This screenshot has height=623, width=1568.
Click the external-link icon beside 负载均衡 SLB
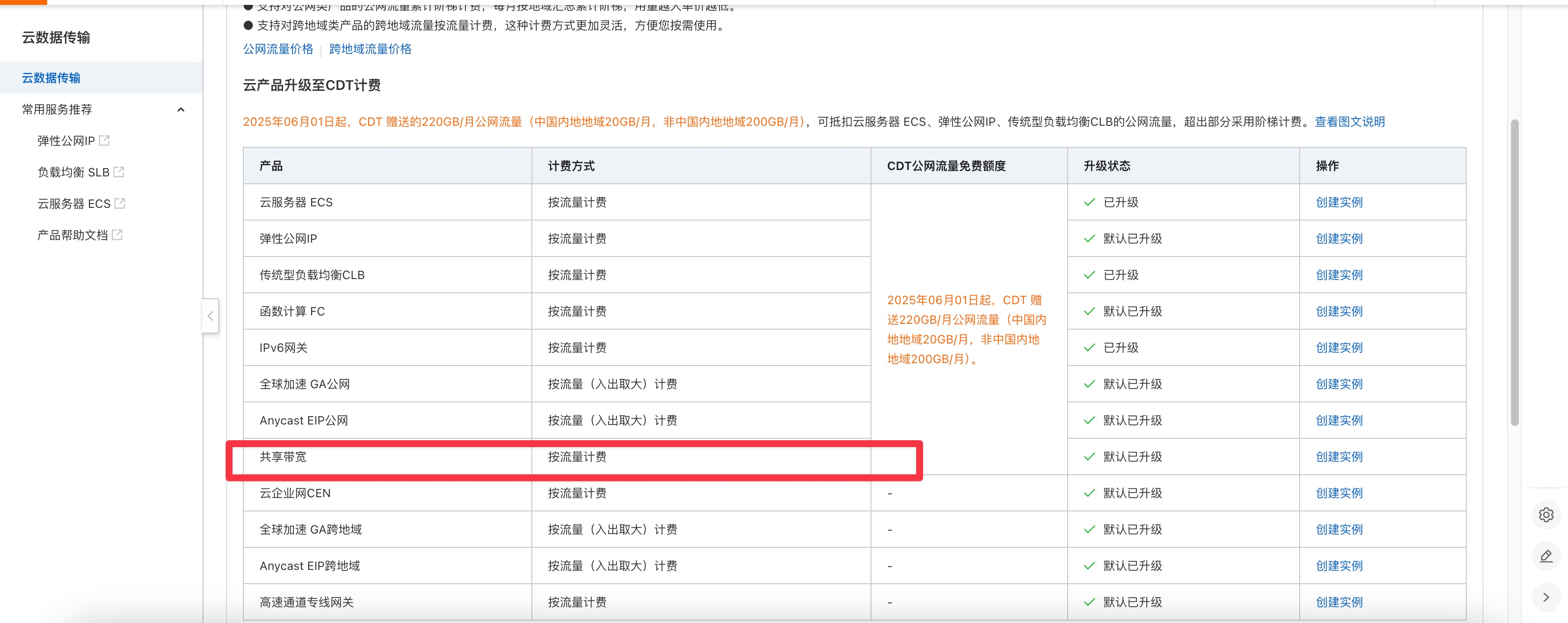(118, 172)
